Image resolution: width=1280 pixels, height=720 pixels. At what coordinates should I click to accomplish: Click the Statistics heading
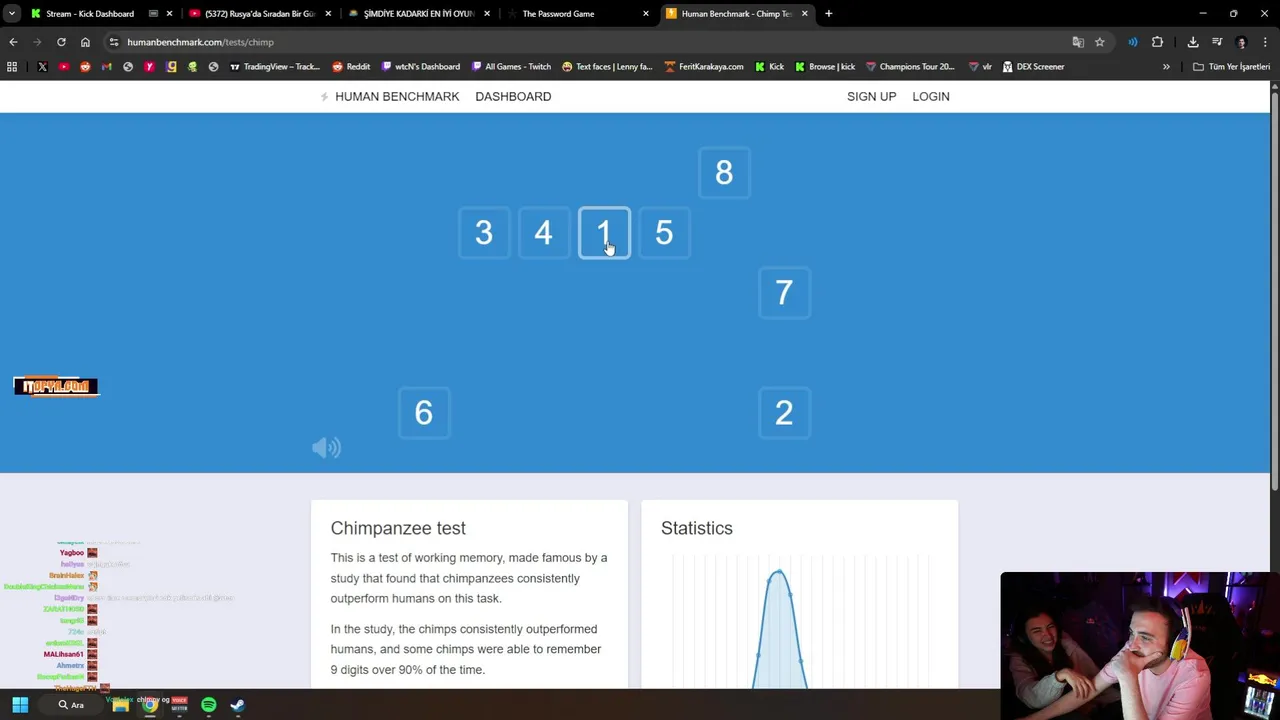697,528
